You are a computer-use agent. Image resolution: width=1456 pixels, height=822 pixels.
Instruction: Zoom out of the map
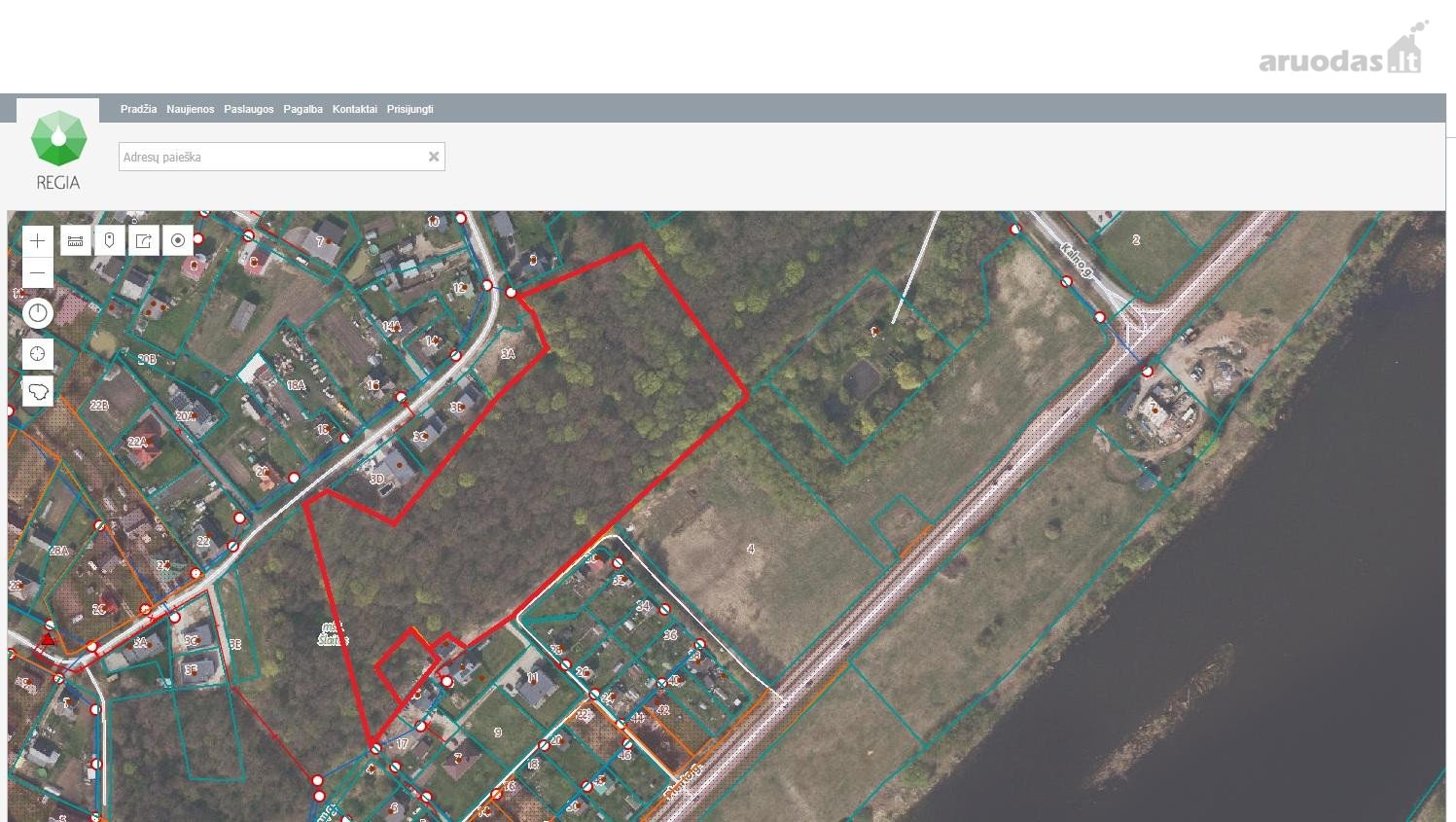38,273
